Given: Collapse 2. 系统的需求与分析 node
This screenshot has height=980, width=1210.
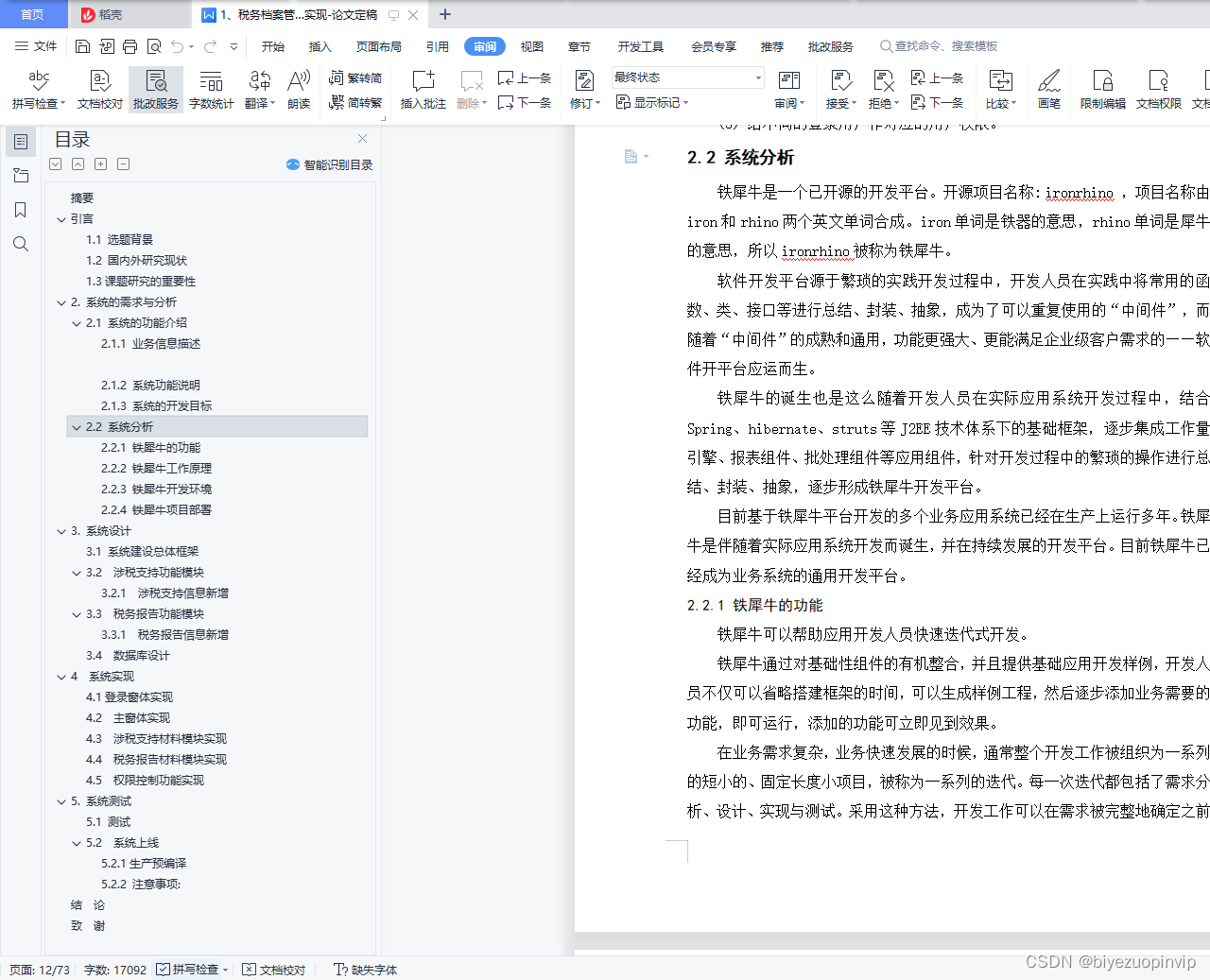Looking at the screenshot, I should tap(61, 302).
